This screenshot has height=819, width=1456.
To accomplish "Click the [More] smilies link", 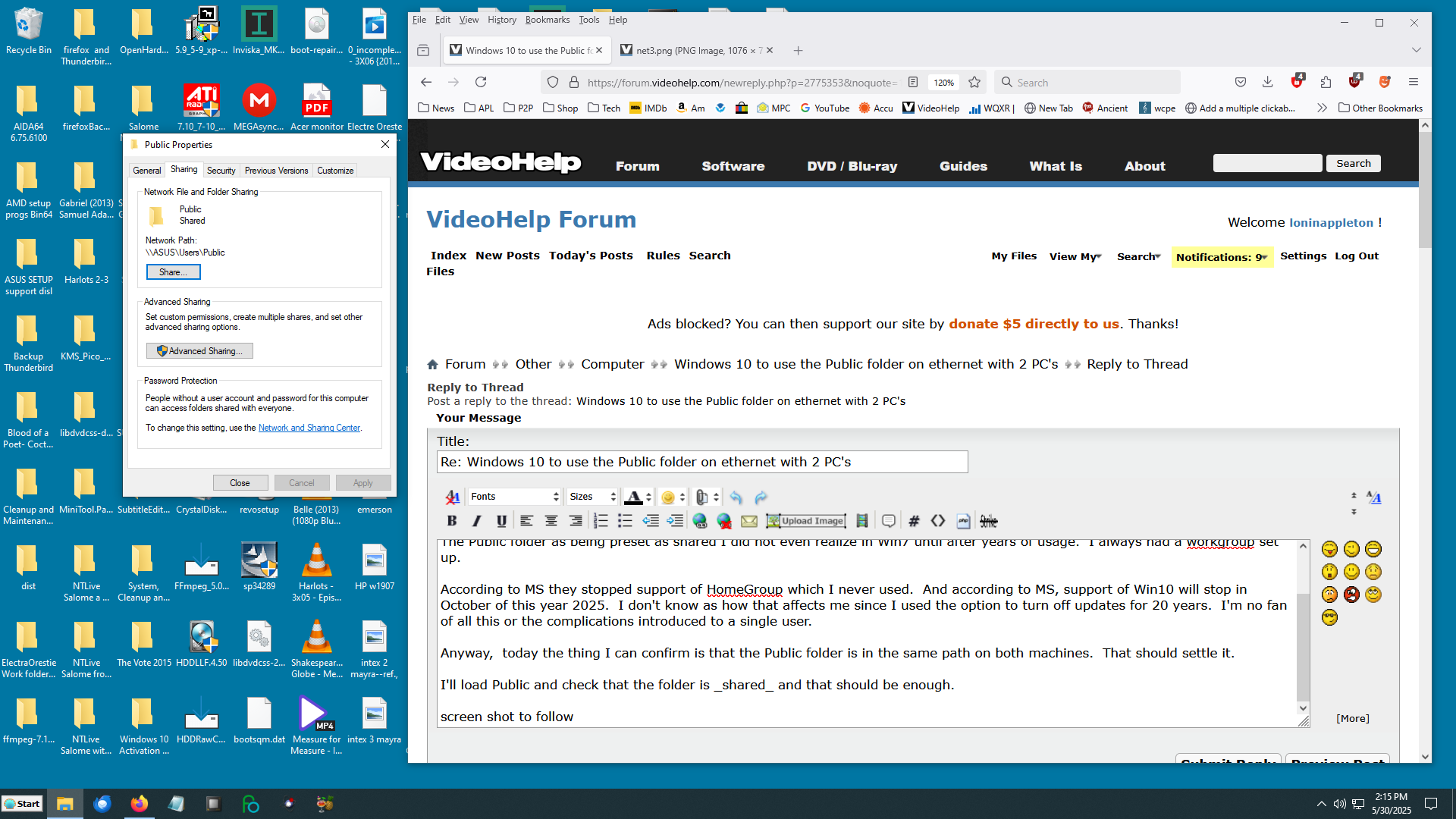I will click(1352, 718).
